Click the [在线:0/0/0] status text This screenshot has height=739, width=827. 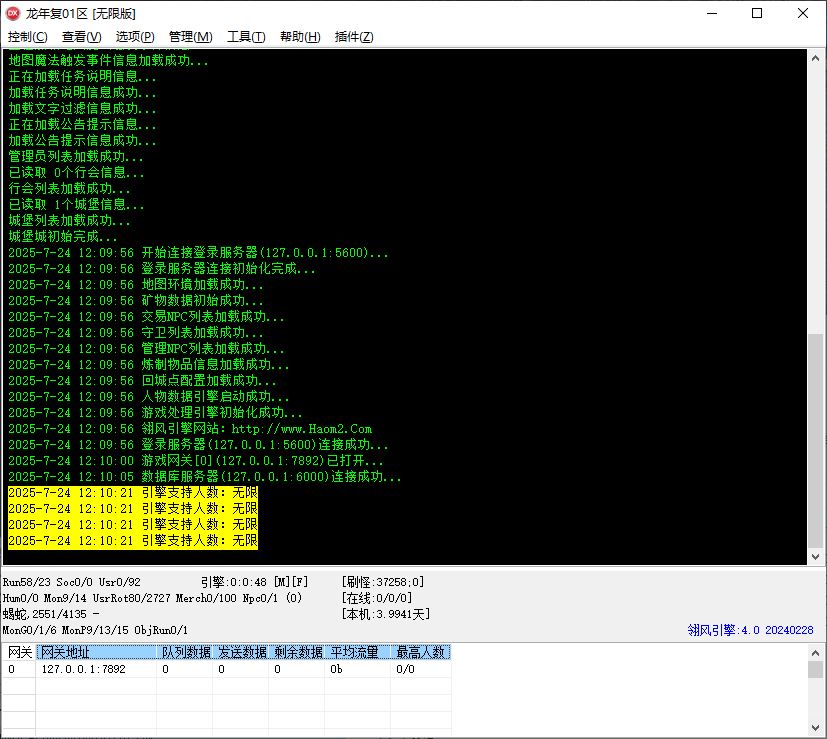[x=377, y=598]
